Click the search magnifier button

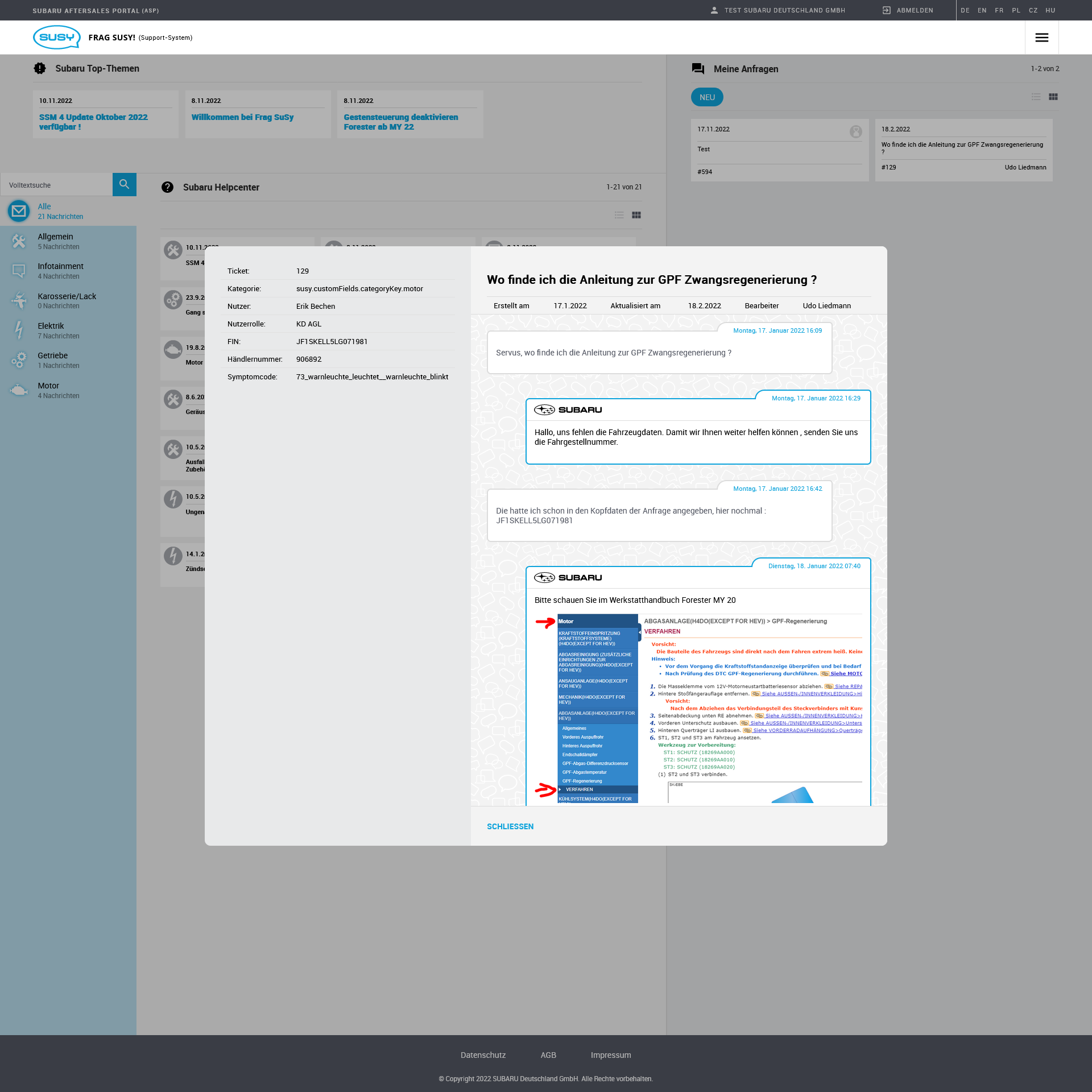[x=124, y=184]
